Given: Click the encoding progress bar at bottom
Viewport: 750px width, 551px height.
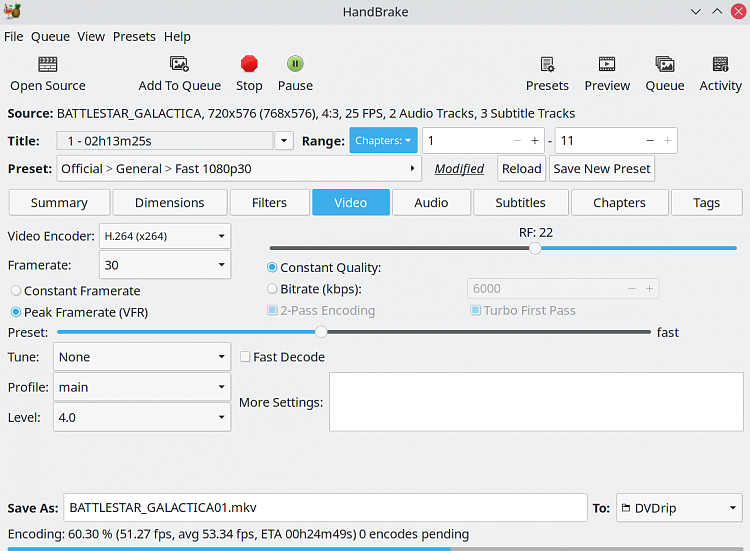Looking at the screenshot, I should tap(375, 549).
